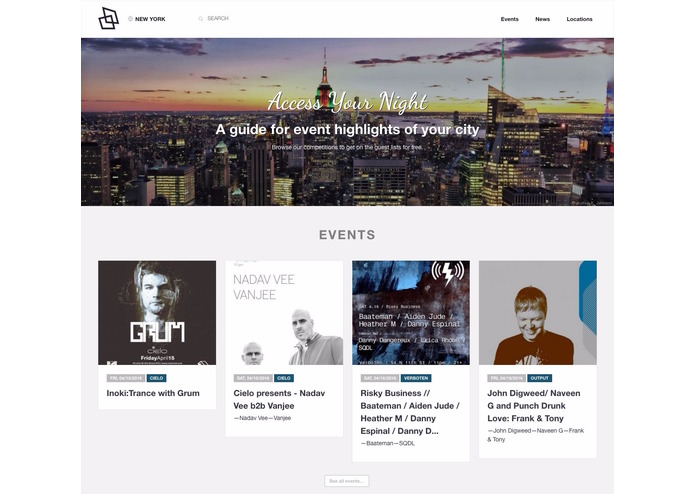Open the Grum event poster thumbnail

point(157,313)
